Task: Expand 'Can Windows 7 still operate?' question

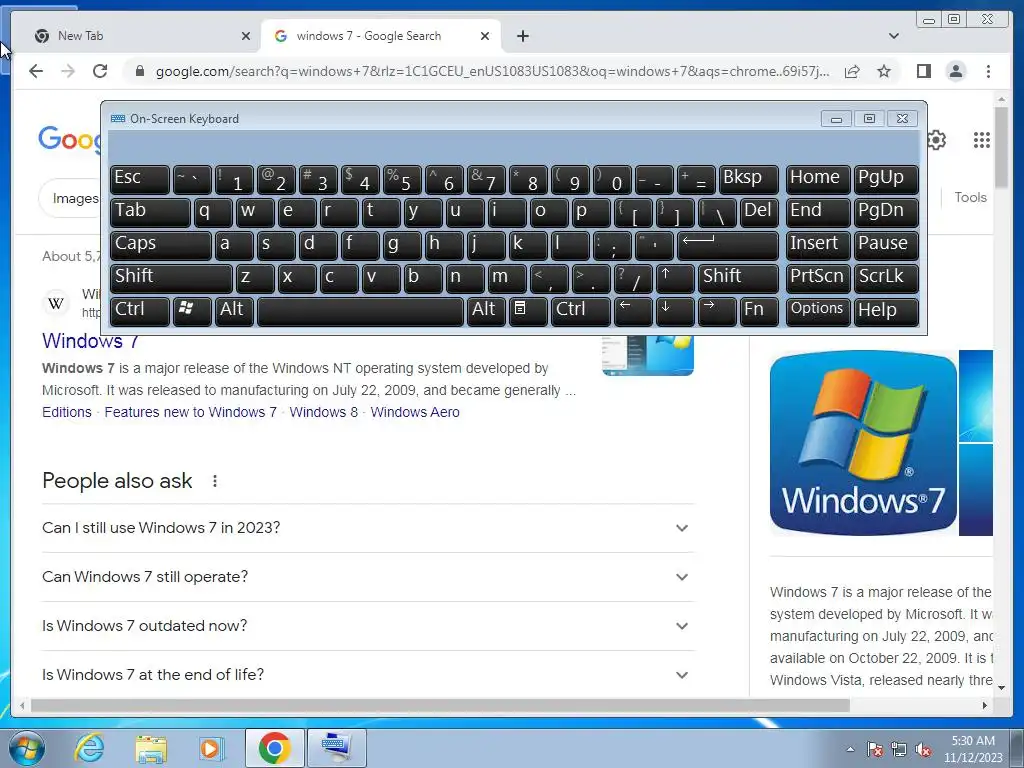Action: pos(368,577)
